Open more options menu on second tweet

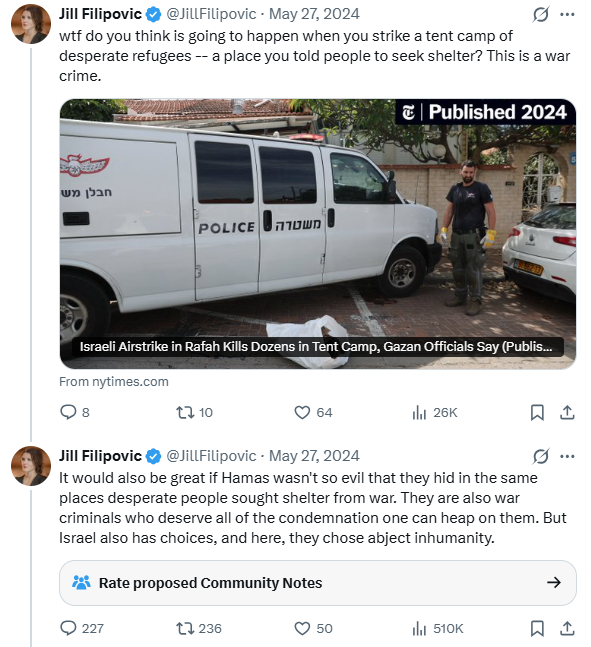[567, 456]
